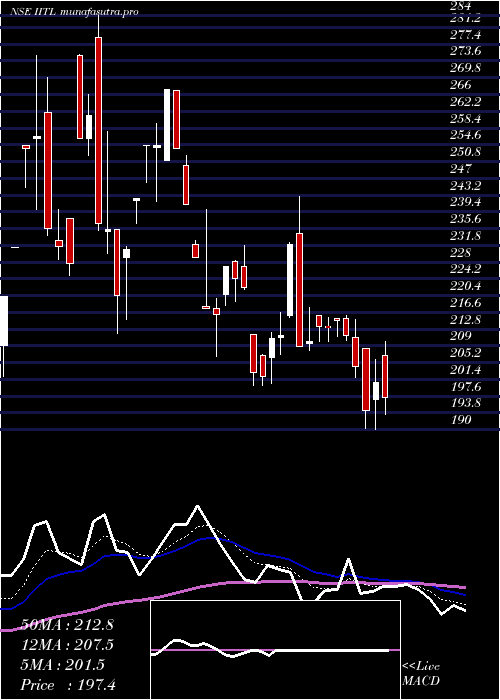This screenshot has height=700, width=500.
Task: Click the 247 price axis label
Action: click(x=460, y=169)
